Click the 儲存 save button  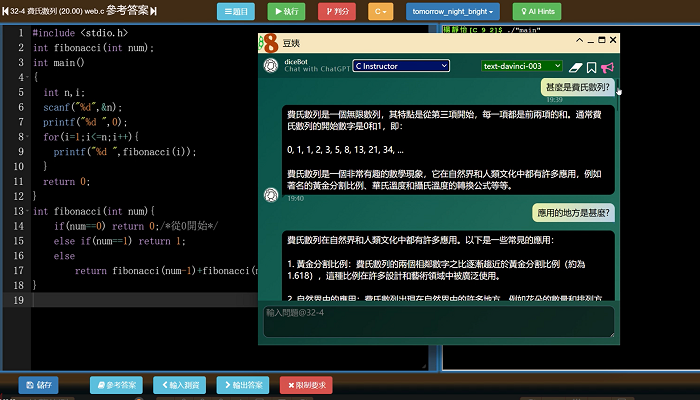pyautogui.click(x=44, y=385)
